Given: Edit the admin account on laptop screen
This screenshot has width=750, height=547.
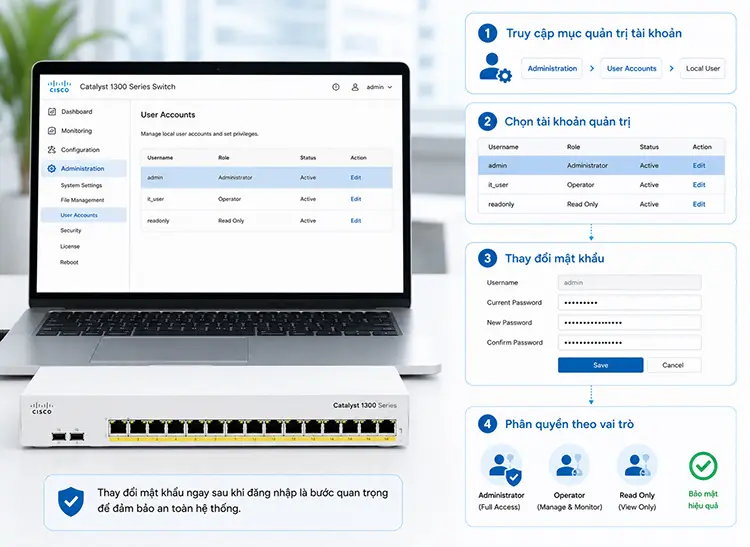Looking at the screenshot, I should (x=355, y=177).
